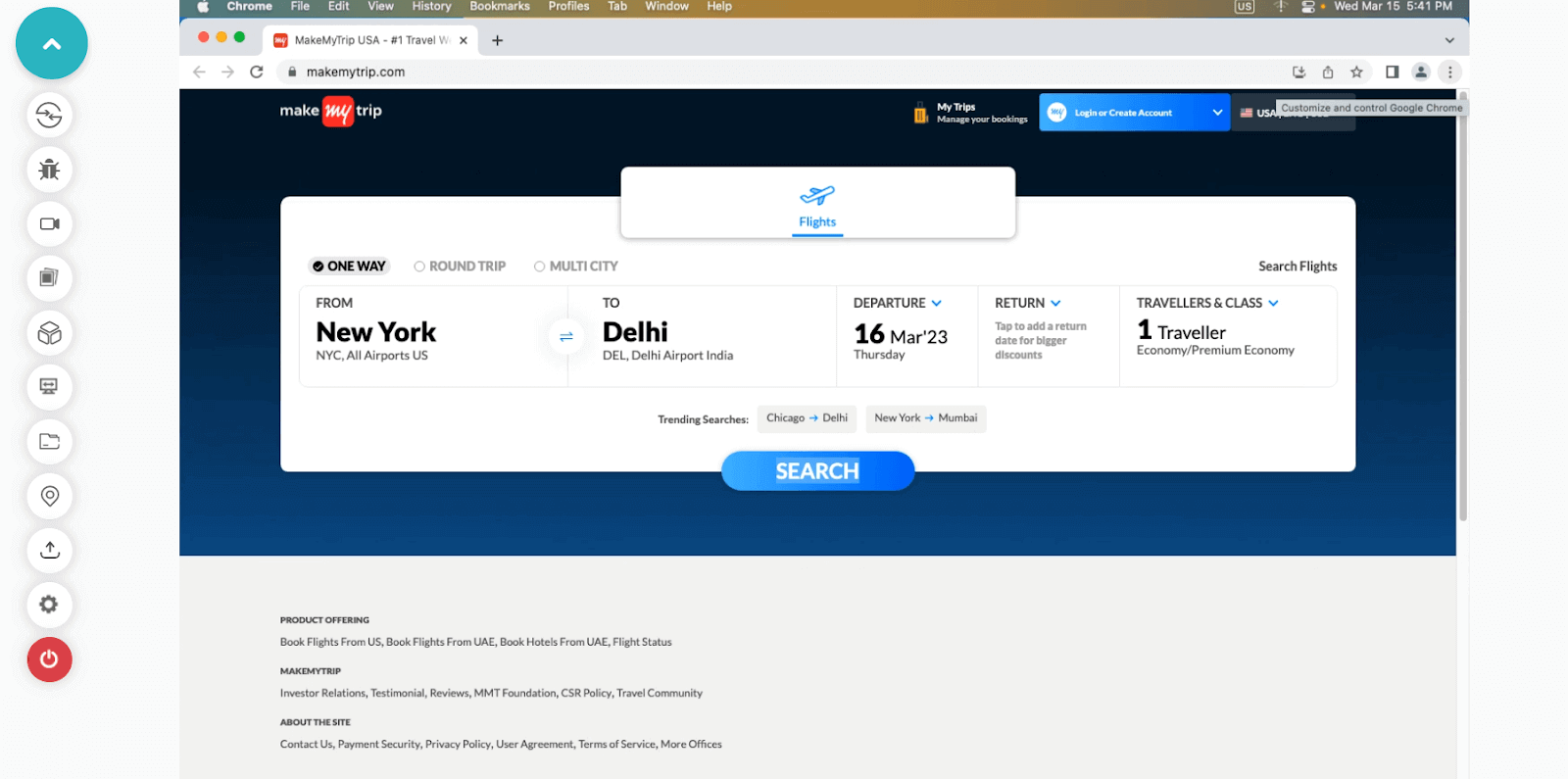The width and height of the screenshot is (1568, 779).
Task: Click the sync/switch icon in left sidebar
Action: (49, 116)
